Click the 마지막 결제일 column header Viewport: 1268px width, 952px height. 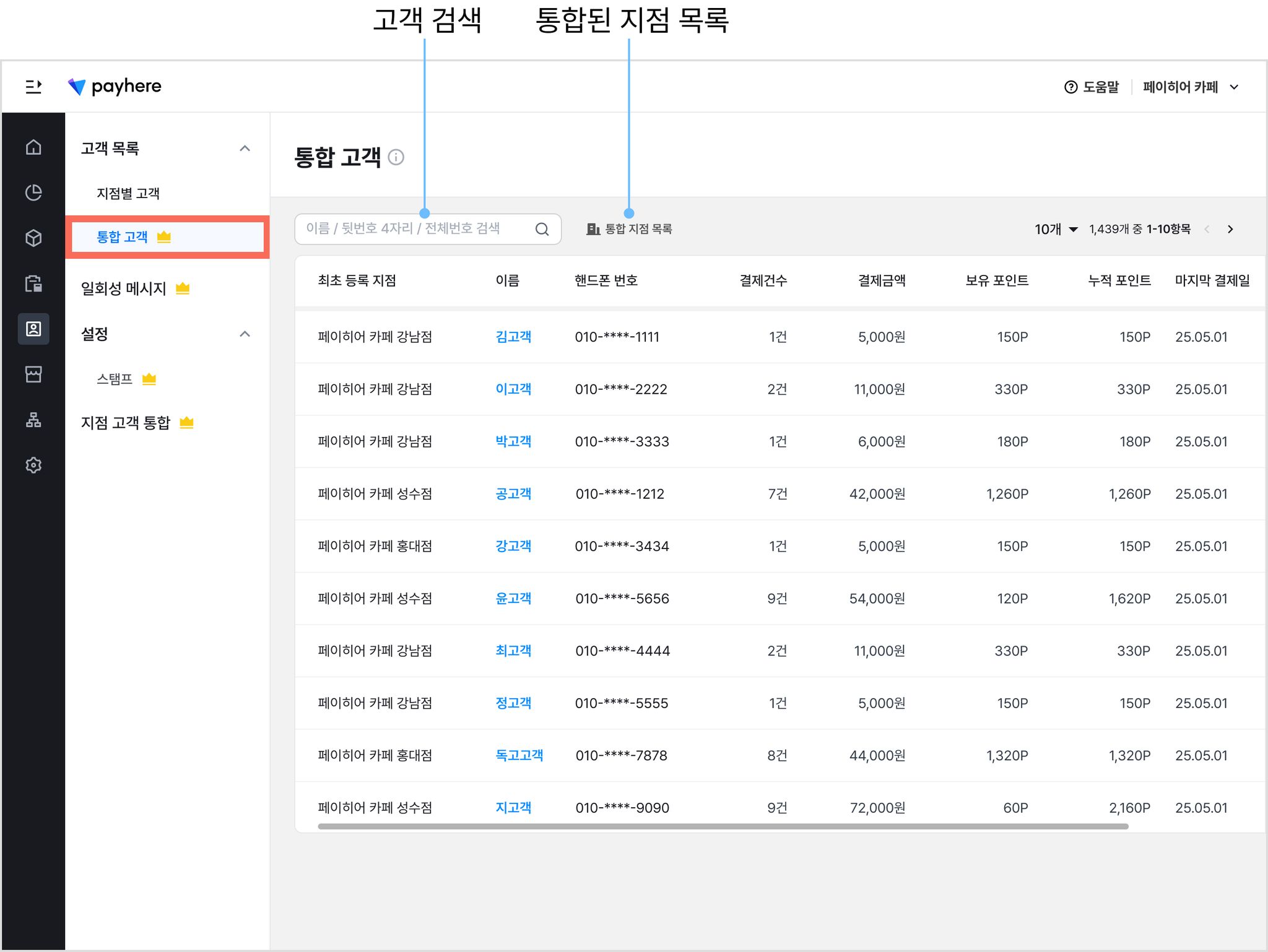(x=1212, y=281)
